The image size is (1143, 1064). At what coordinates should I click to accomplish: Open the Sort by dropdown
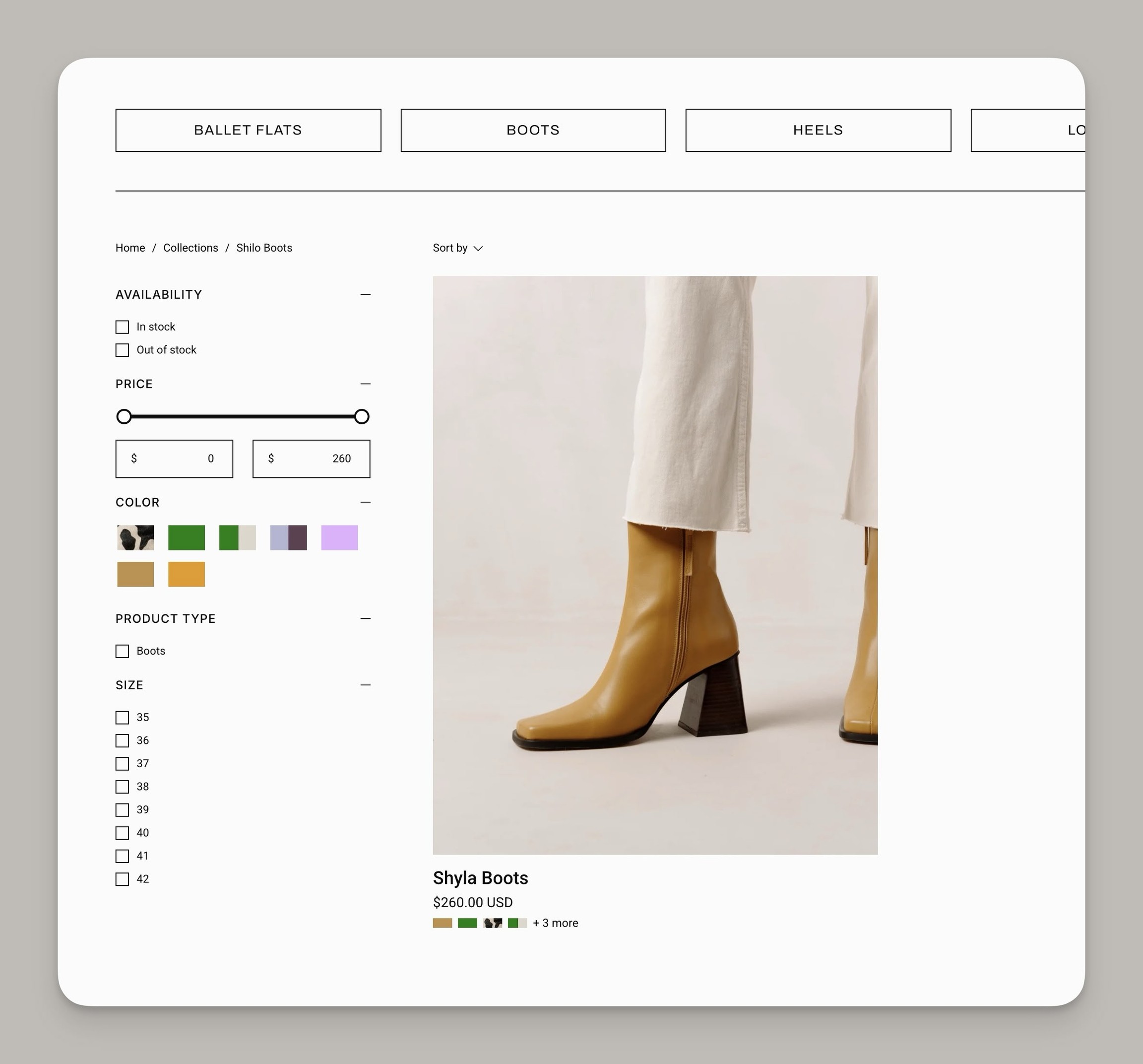pos(458,248)
